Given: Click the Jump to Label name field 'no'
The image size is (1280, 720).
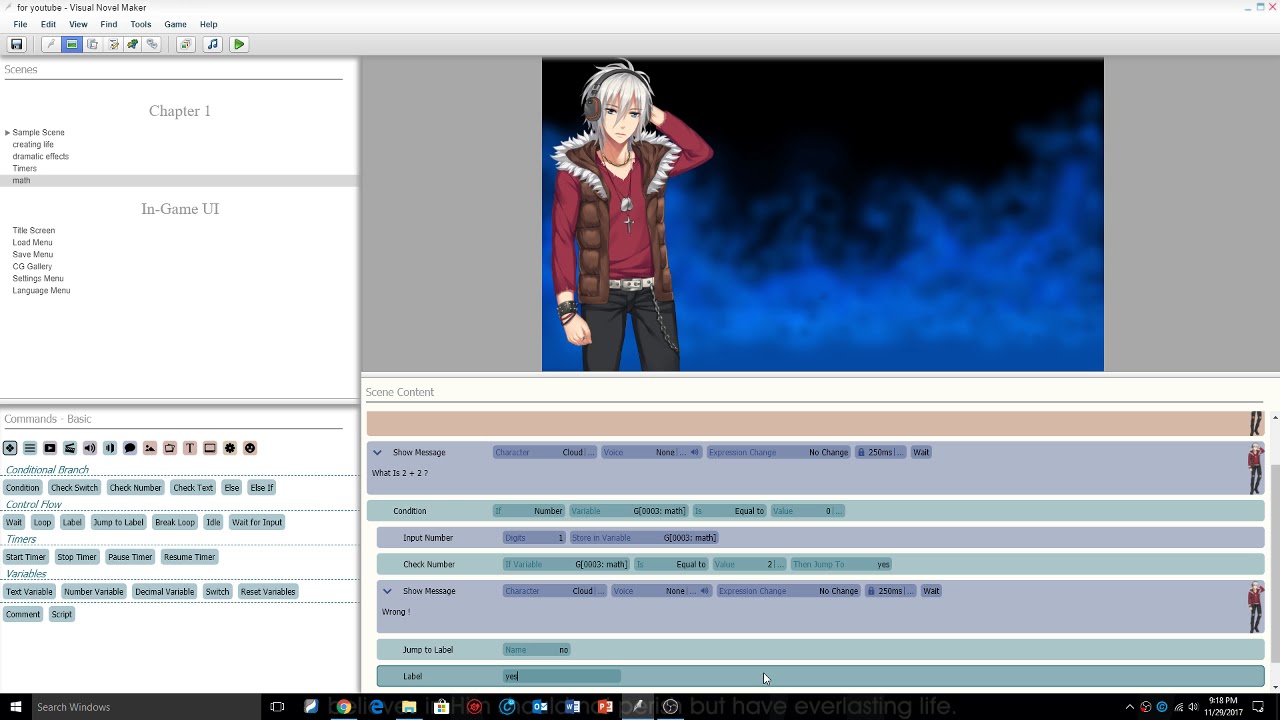Looking at the screenshot, I should pos(536,650).
